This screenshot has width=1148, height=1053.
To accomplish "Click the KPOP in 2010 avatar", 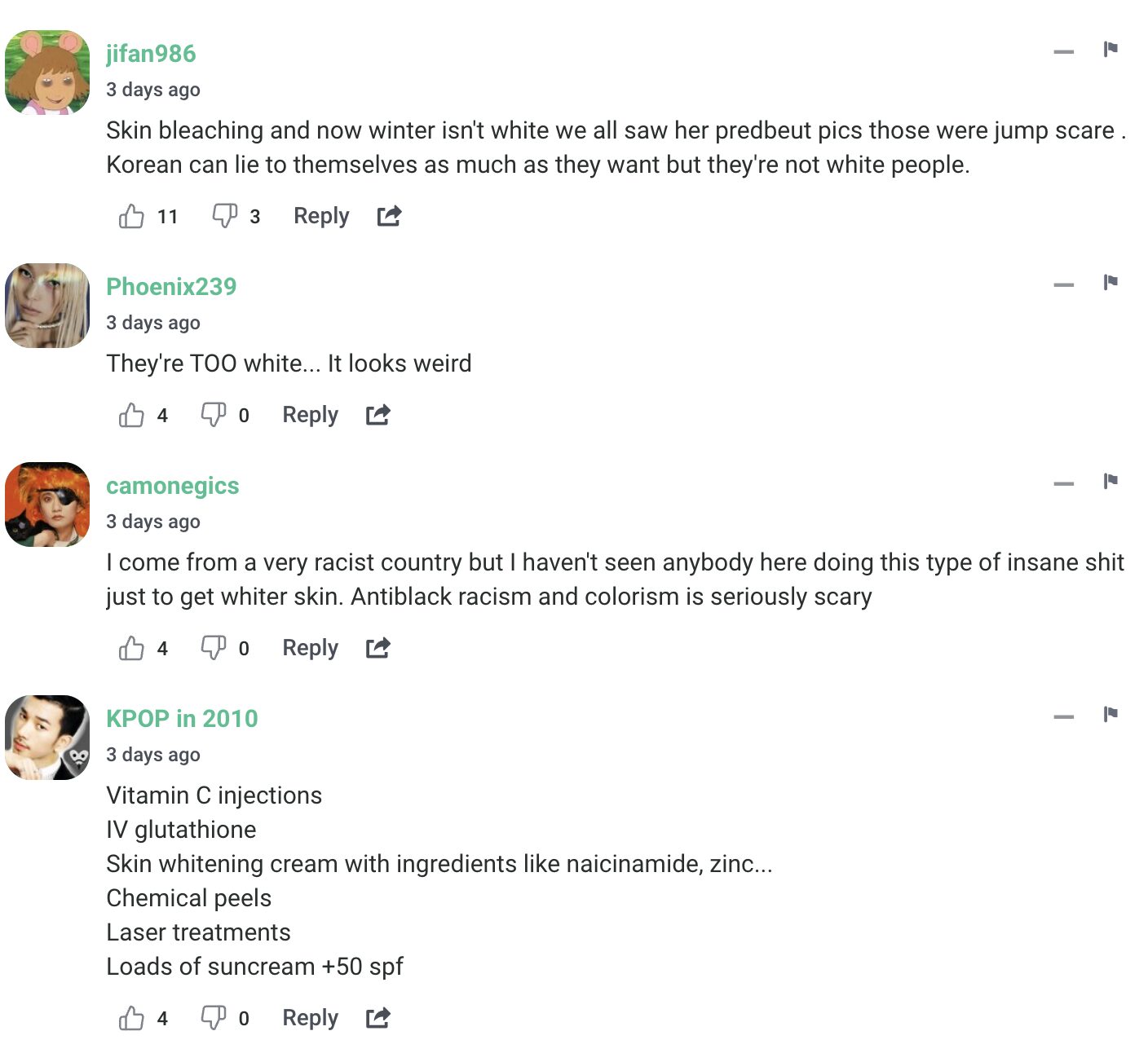I will (47, 738).
